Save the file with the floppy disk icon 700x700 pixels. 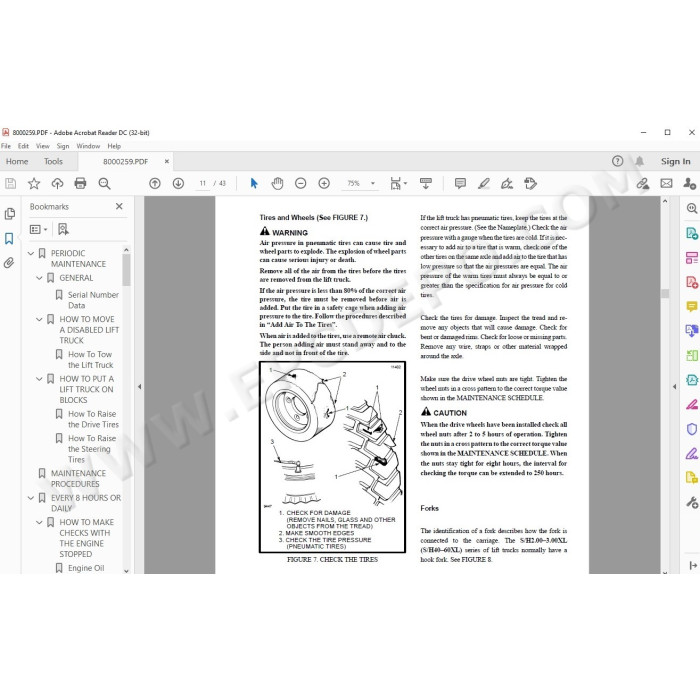[x=10, y=183]
